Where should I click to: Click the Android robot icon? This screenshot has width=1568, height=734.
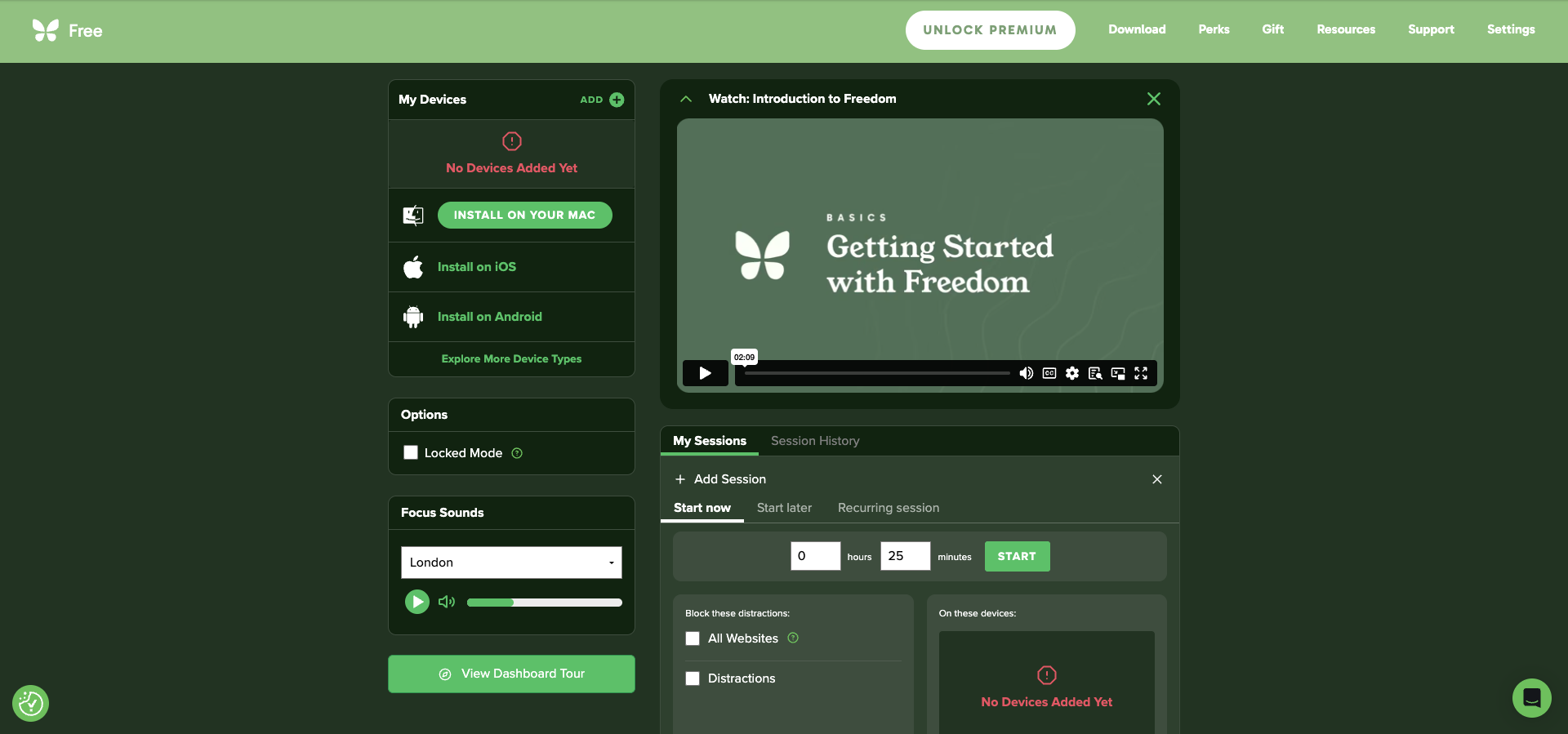[413, 317]
